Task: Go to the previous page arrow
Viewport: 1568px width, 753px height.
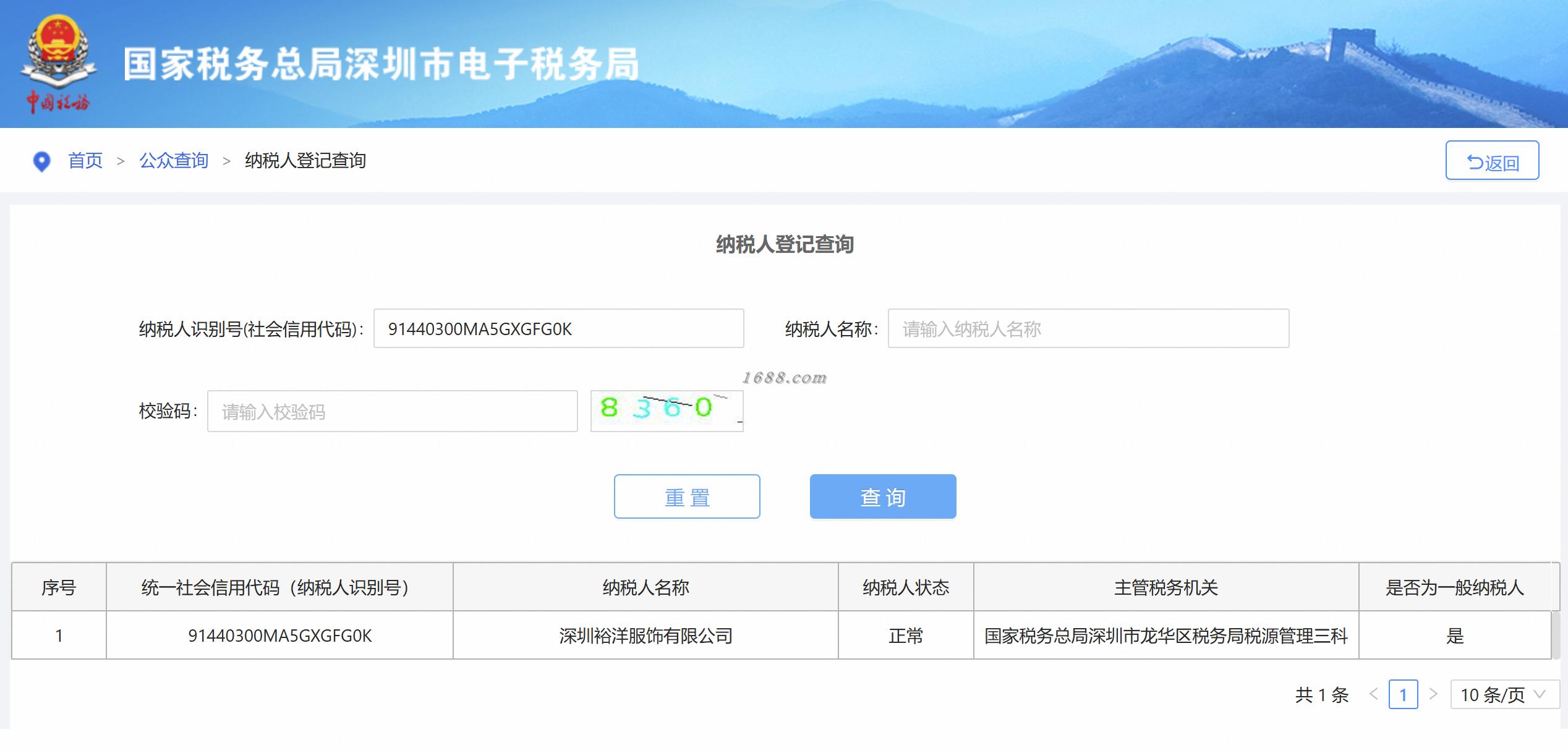Action: [x=1373, y=694]
